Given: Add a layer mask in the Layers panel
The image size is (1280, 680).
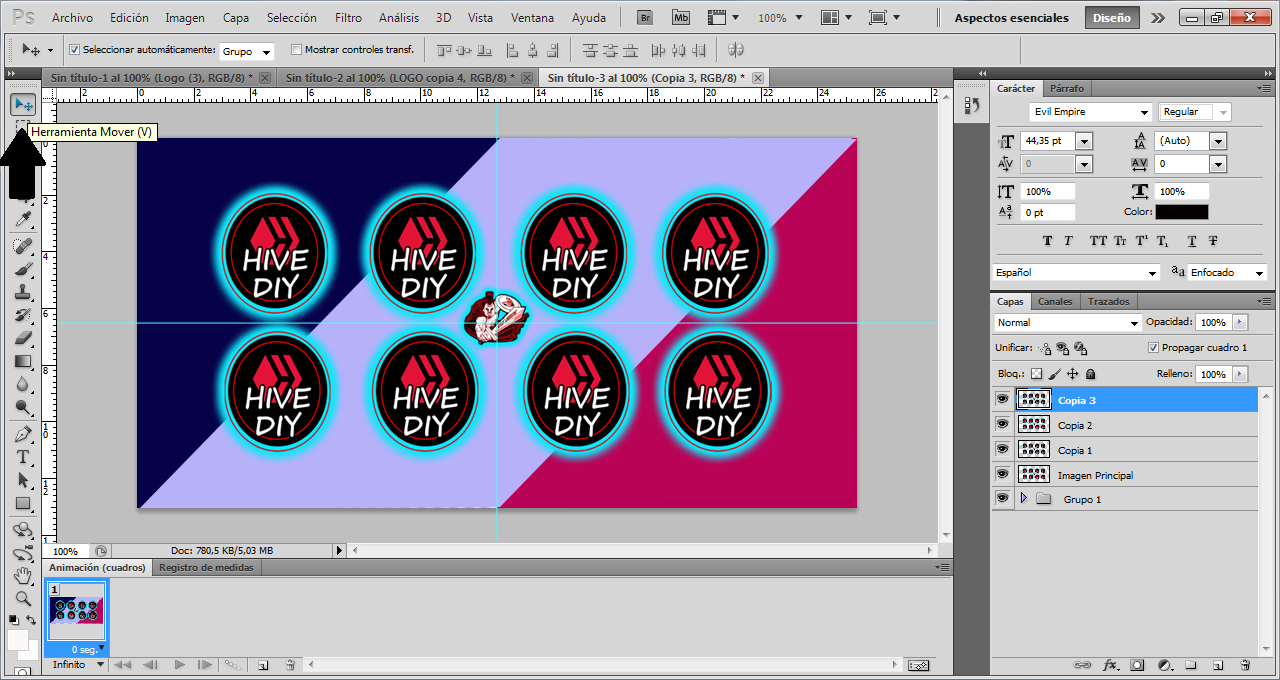Looking at the screenshot, I should [1137, 665].
